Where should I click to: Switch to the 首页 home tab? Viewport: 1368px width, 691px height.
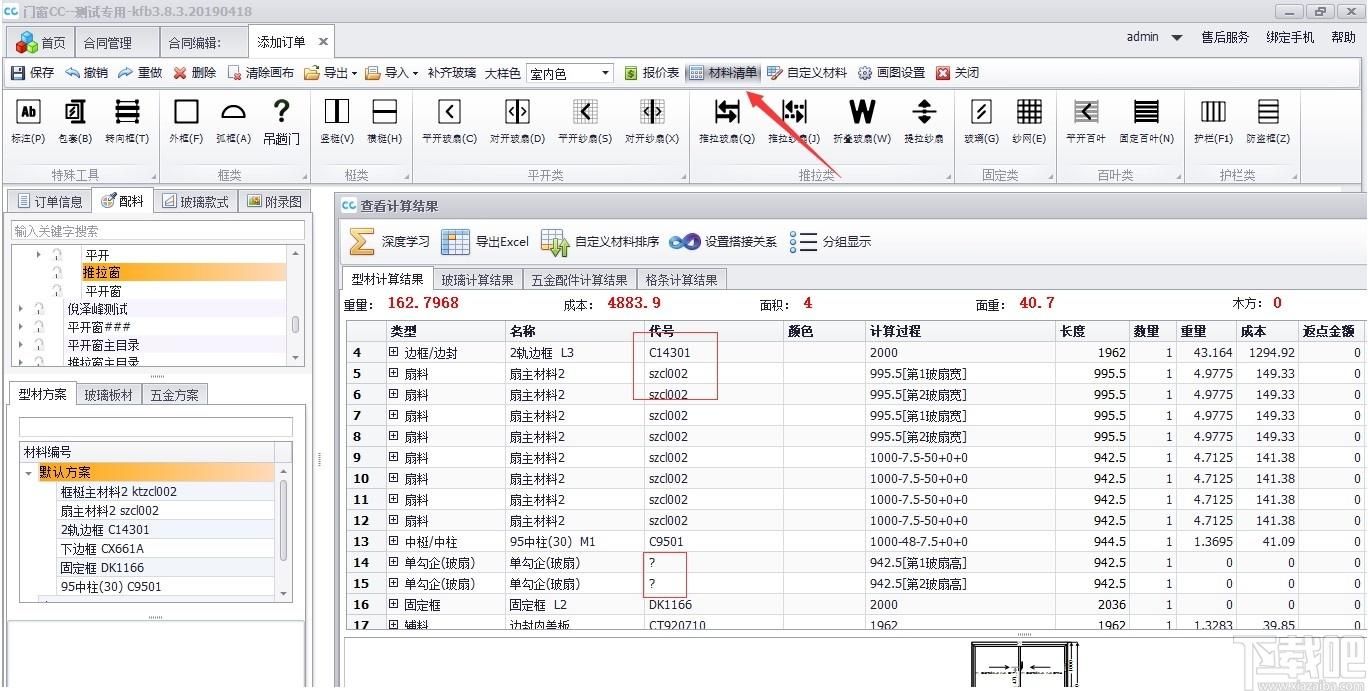(x=42, y=43)
